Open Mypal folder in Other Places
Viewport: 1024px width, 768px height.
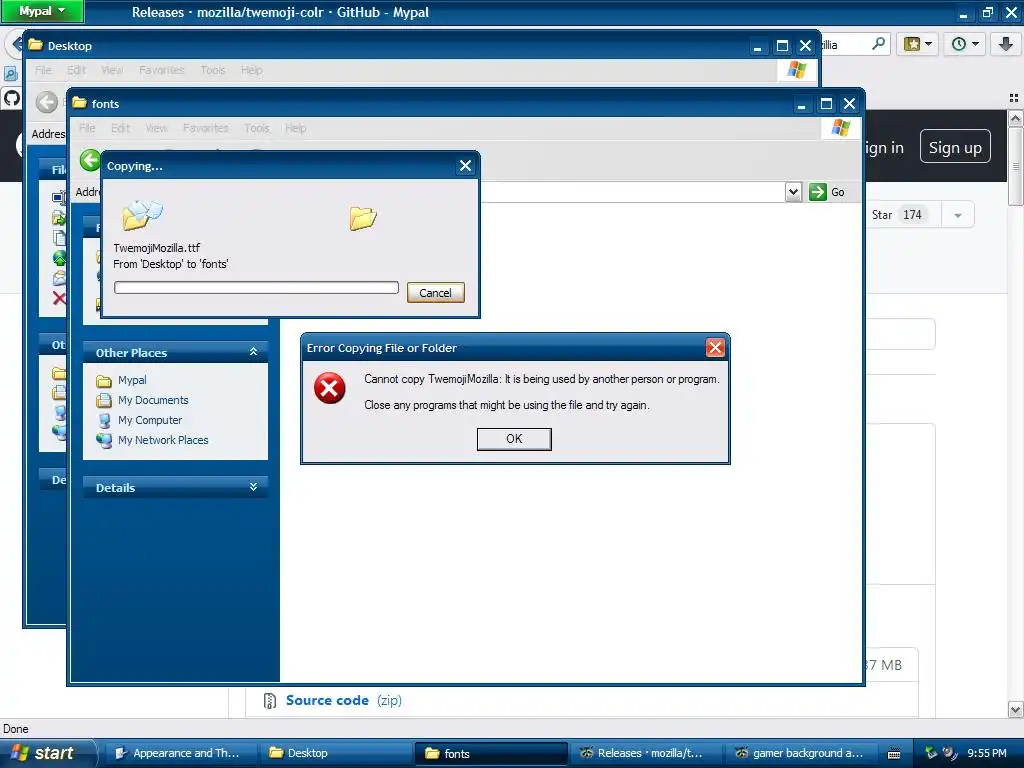pyautogui.click(x=132, y=380)
